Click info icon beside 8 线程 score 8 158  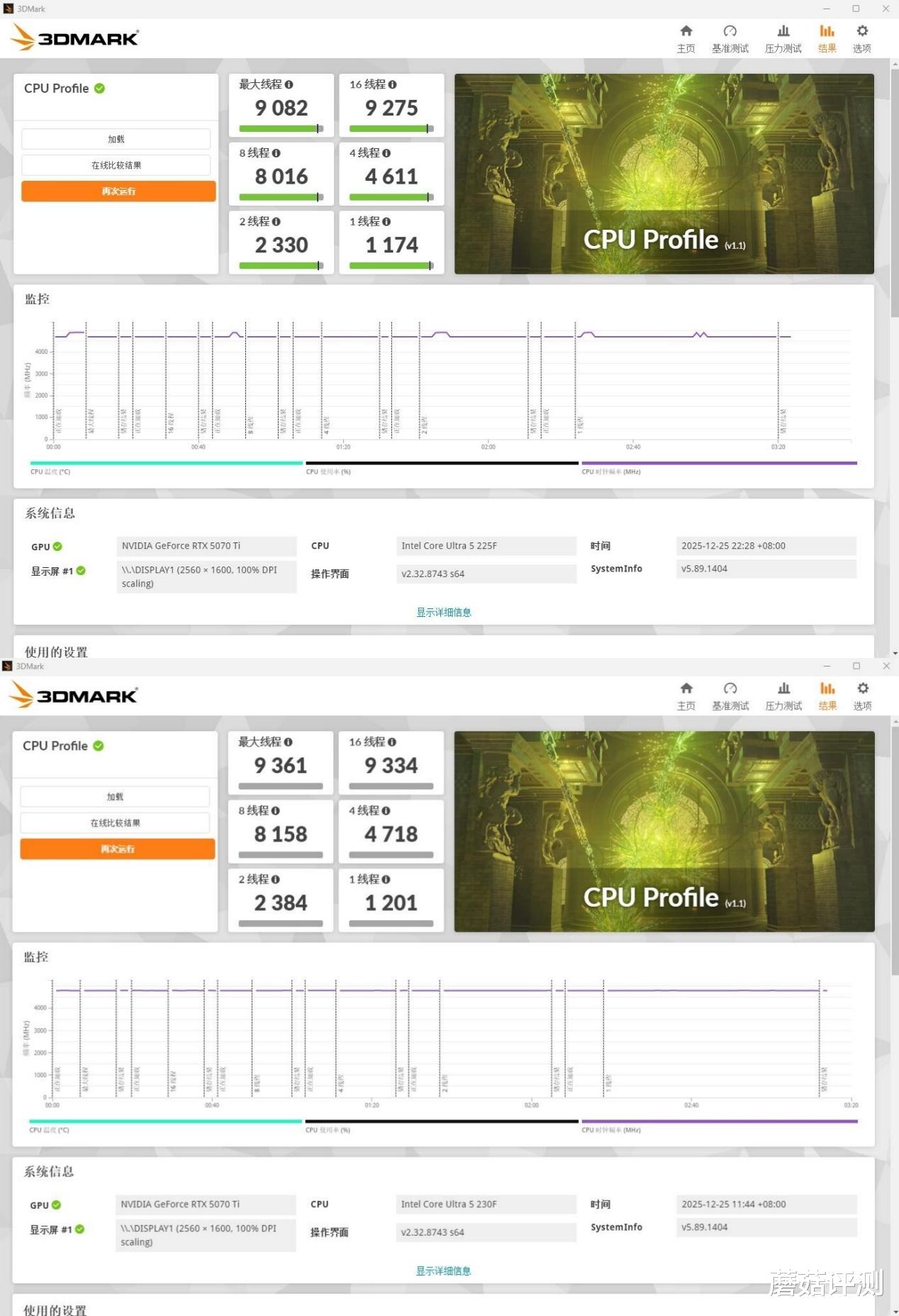click(x=275, y=810)
